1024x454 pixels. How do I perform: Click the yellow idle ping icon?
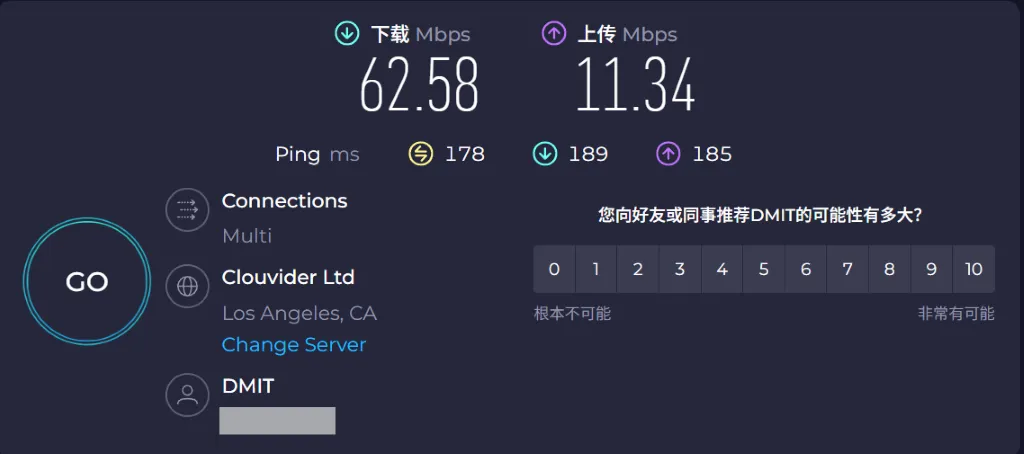click(421, 154)
